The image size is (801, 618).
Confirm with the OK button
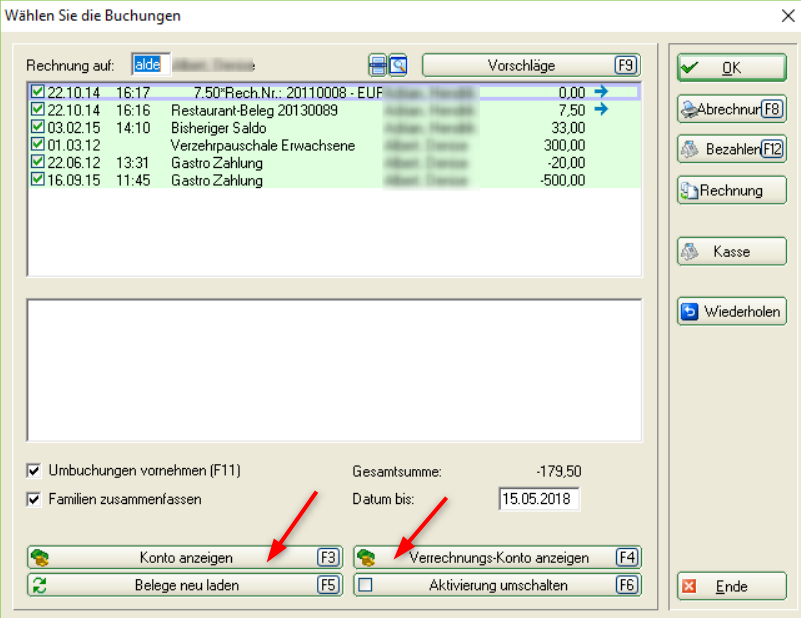[731, 67]
